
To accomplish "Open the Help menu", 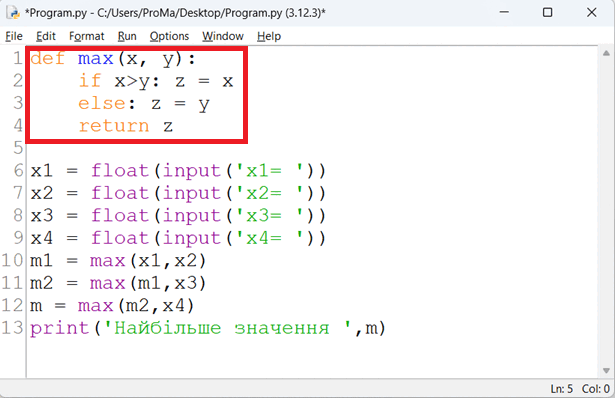I will coord(269,36).
